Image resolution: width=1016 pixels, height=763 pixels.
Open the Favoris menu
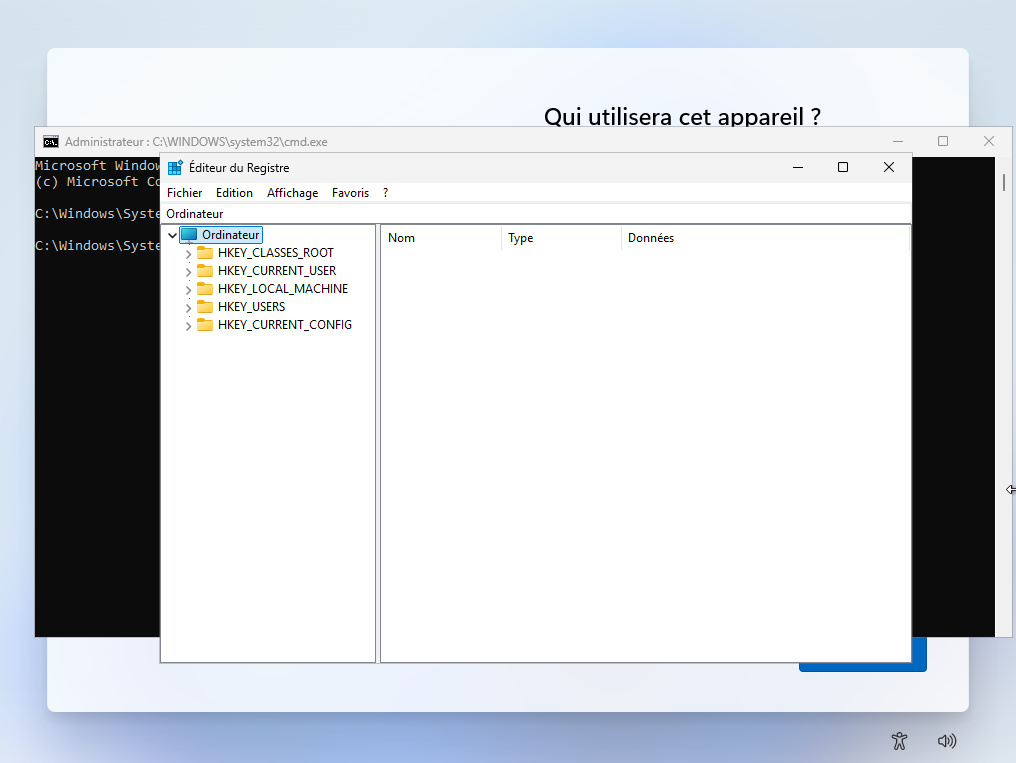pos(350,193)
